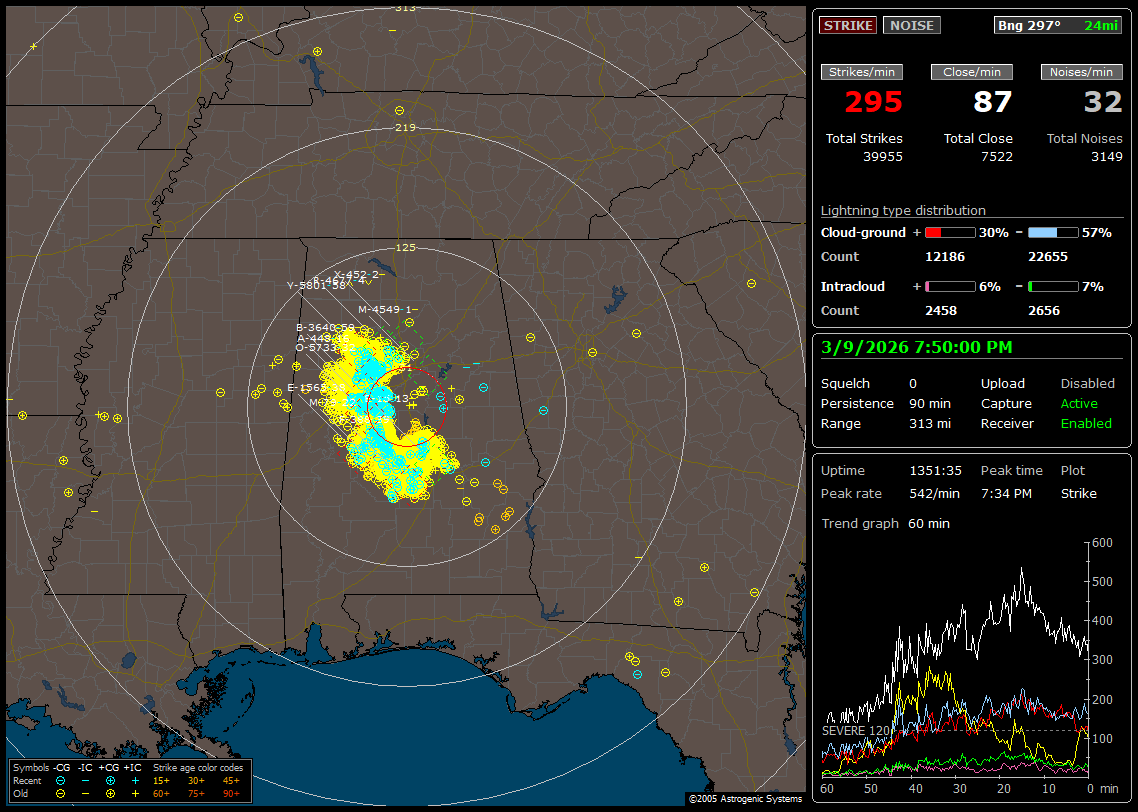Click the negative Cloud-ground 57% blue bar
1138x812 pixels.
1053,233
